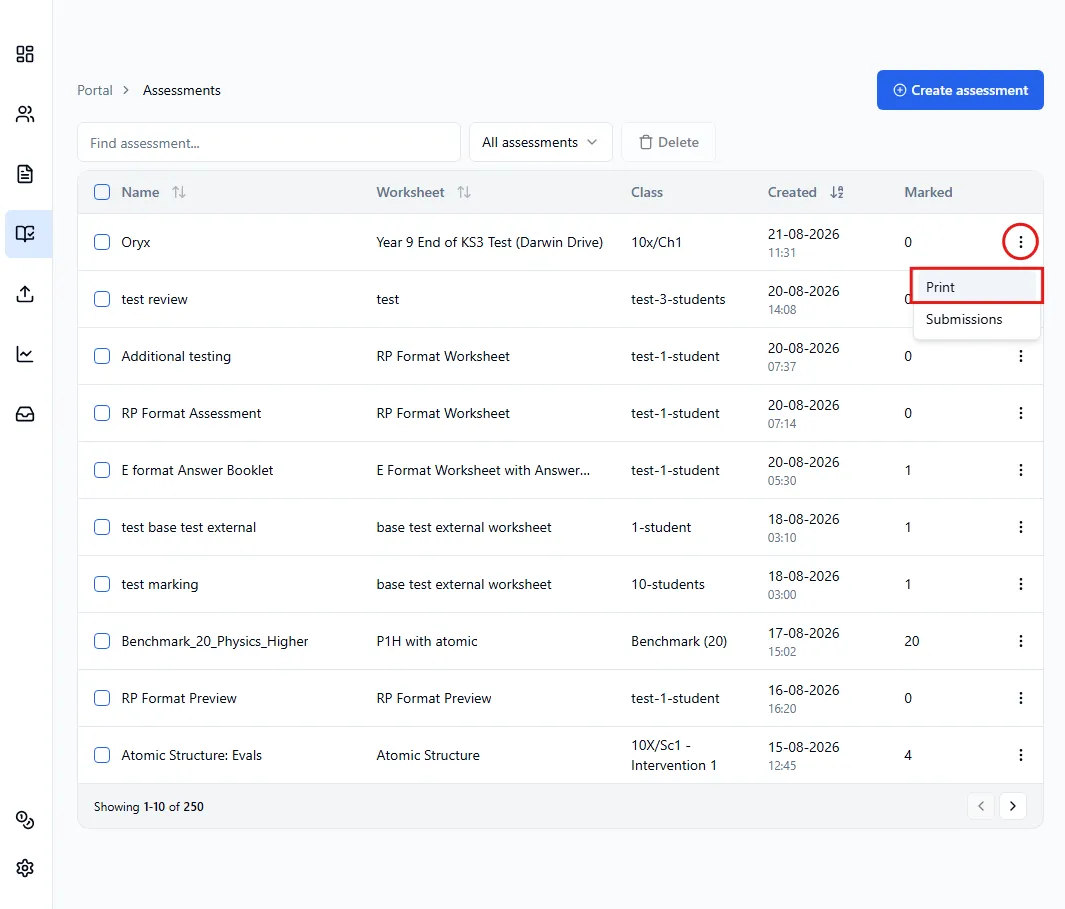Image resolution: width=1065 pixels, height=909 pixels.
Task: Tick the checkbox for Atomic Structure: Evals
Action: 102,755
